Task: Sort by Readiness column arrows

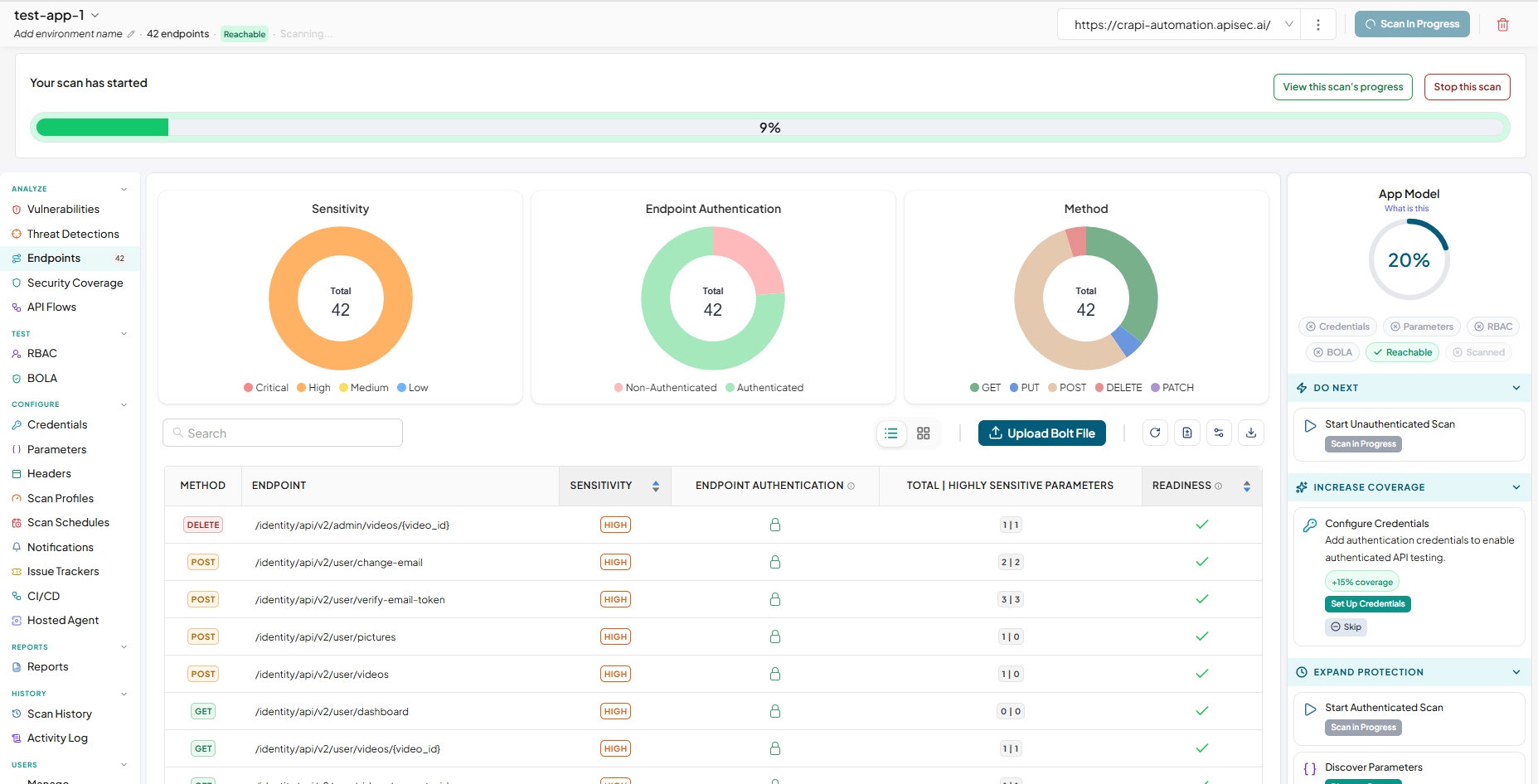Action: coord(1247,486)
